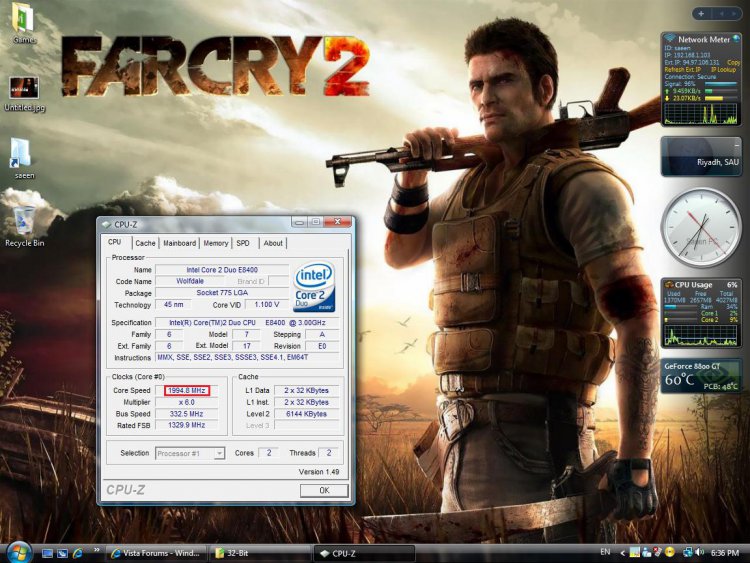Switch to Vista Forums taskbar window
Image resolution: width=750 pixels, height=563 pixels.
(x=156, y=553)
